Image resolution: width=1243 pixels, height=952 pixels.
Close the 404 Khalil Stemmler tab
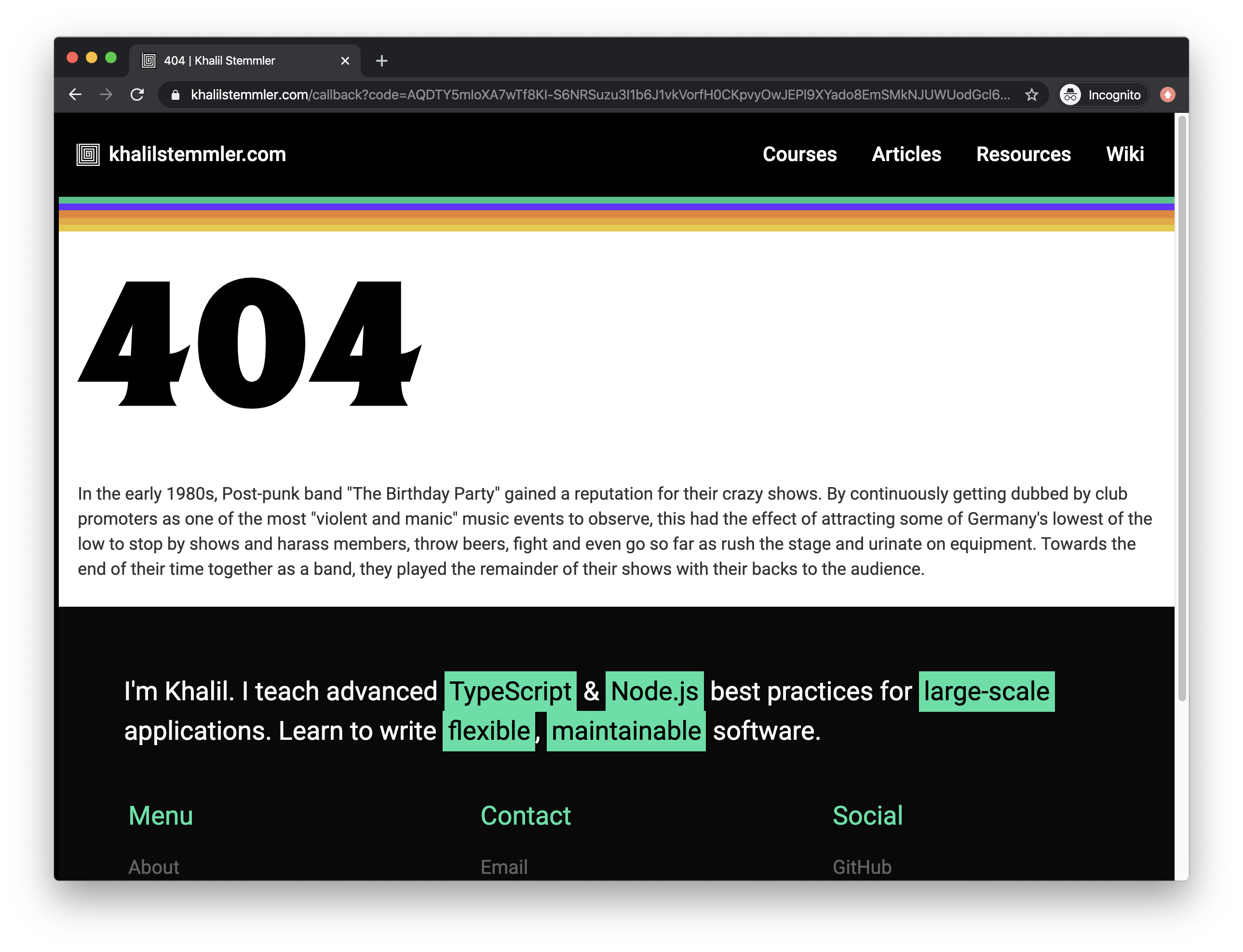coord(345,61)
